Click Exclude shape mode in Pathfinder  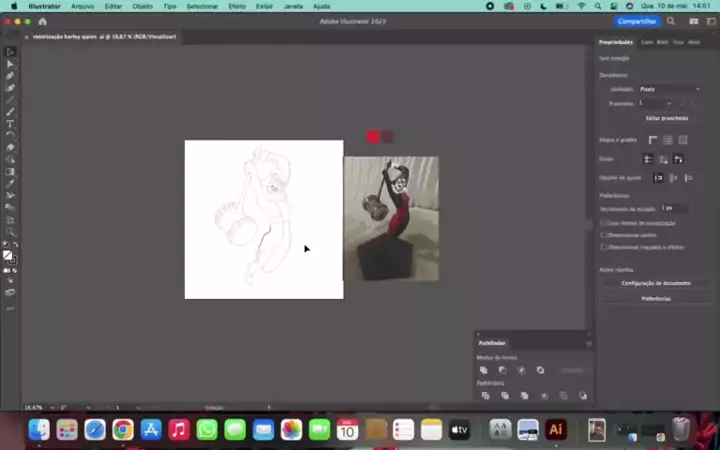tap(540, 370)
